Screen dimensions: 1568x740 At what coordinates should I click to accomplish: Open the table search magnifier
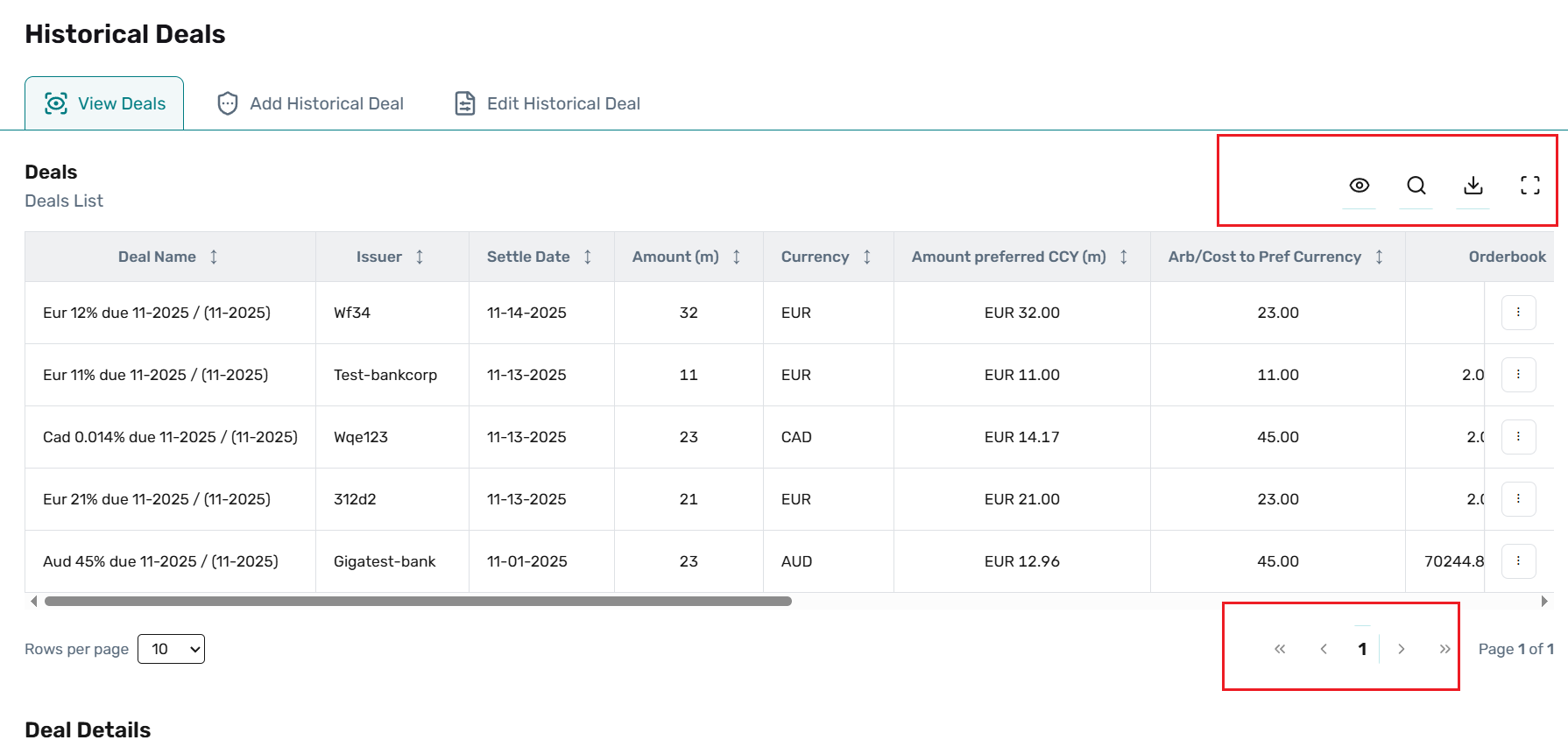[x=1416, y=186]
